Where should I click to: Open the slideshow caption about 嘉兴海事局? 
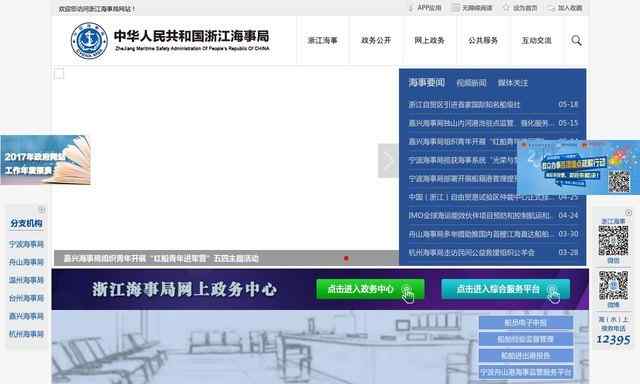click(161, 259)
